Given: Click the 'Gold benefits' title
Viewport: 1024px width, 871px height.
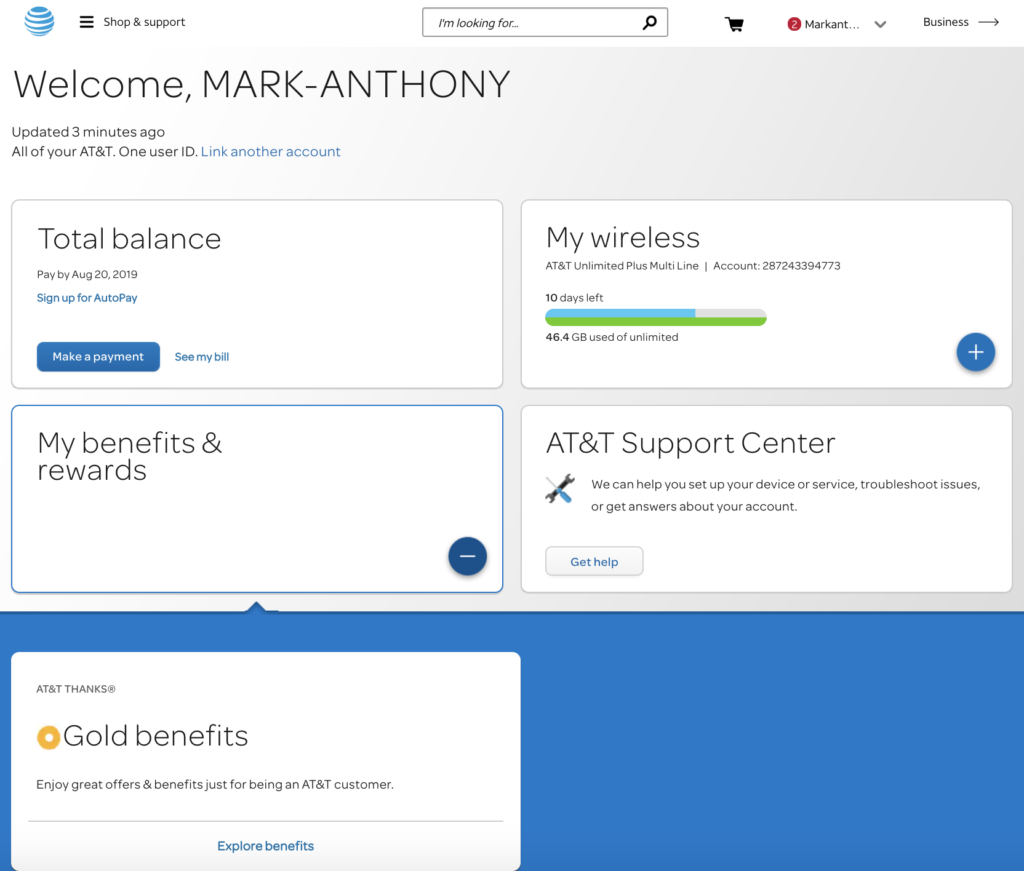Looking at the screenshot, I should [155, 736].
